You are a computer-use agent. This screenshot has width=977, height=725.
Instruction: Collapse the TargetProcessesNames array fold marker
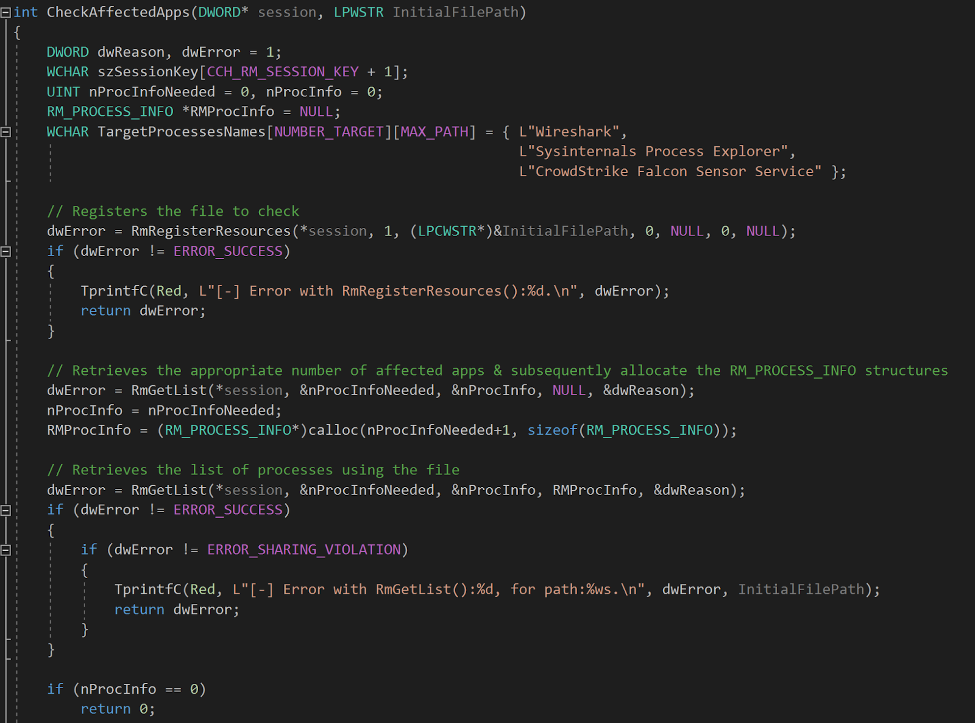pos(6,131)
